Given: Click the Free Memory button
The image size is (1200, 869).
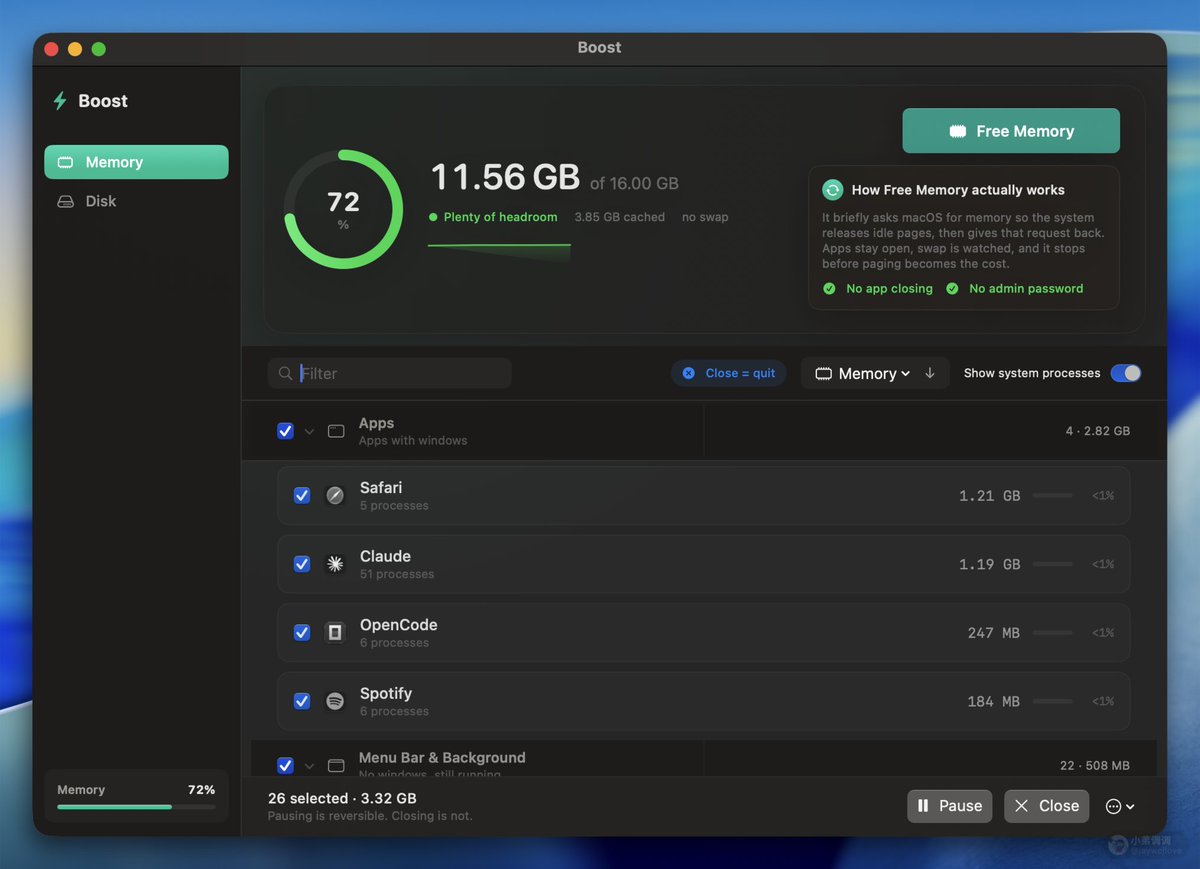Looking at the screenshot, I should coord(1011,131).
